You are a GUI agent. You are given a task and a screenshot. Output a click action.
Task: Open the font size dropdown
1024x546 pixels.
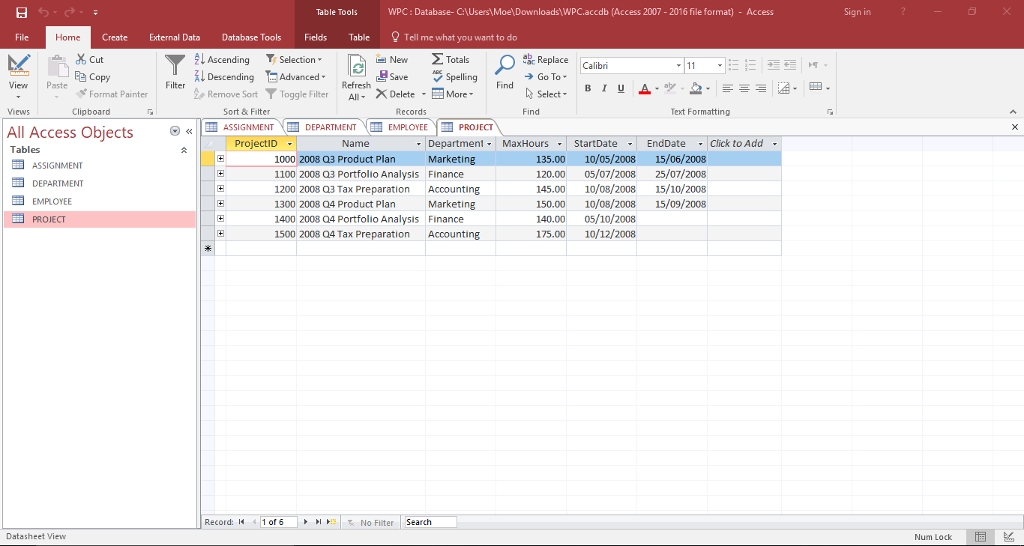click(720, 65)
